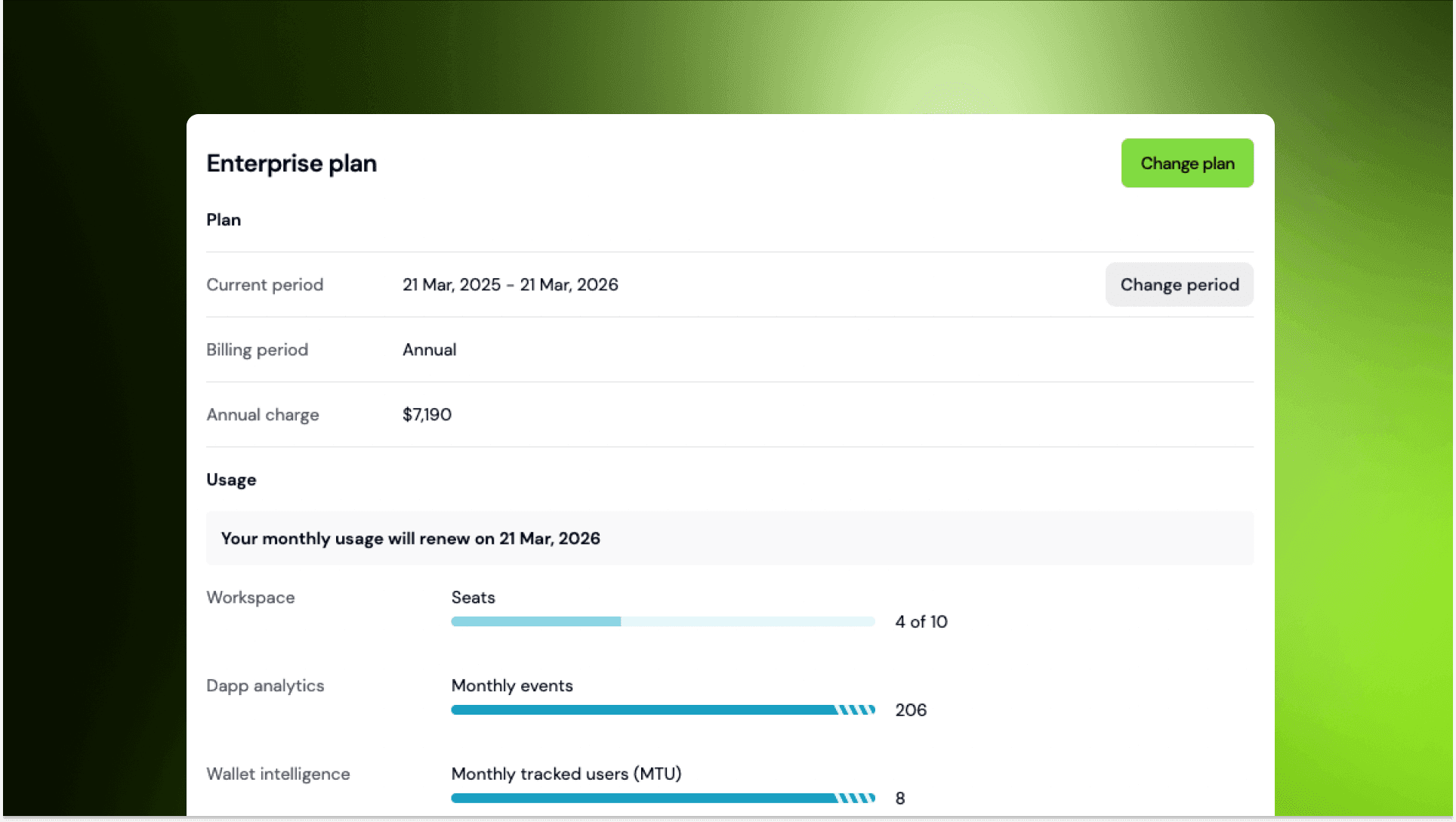
Task: Click the $7,190 annual charge value
Action: click(x=427, y=415)
